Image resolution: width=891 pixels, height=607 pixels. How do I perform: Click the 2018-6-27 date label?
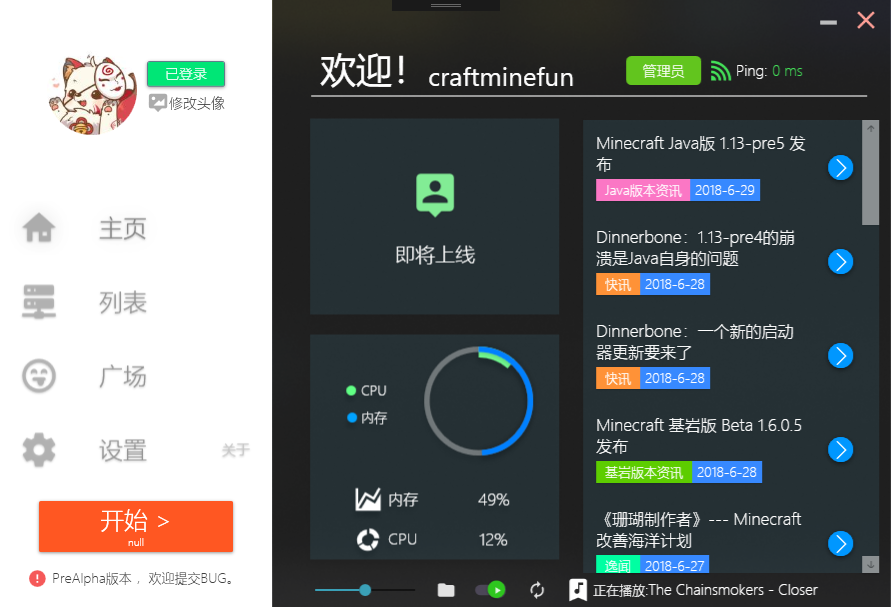click(675, 566)
